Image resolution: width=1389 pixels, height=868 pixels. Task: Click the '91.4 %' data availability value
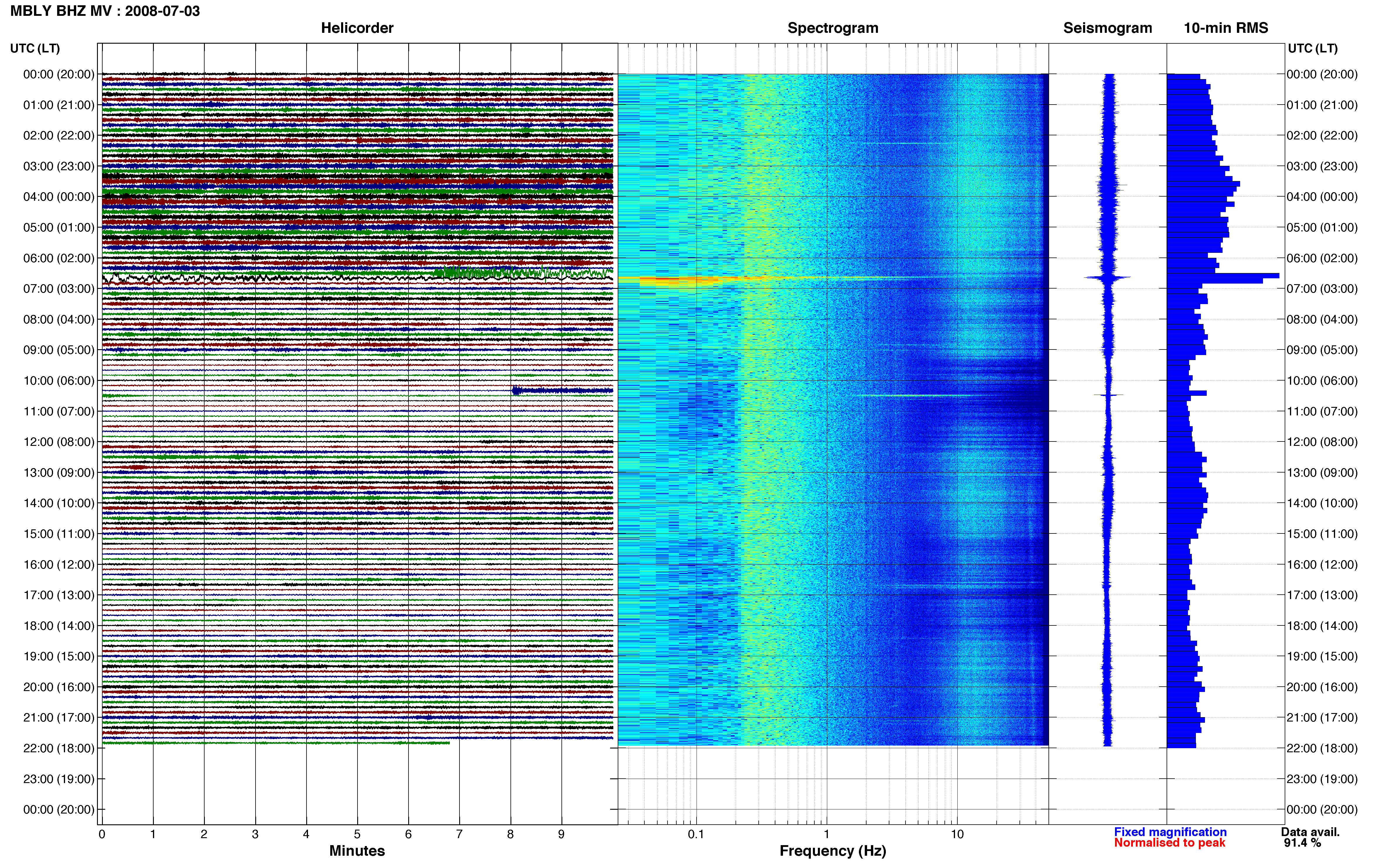tap(1302, 843)
